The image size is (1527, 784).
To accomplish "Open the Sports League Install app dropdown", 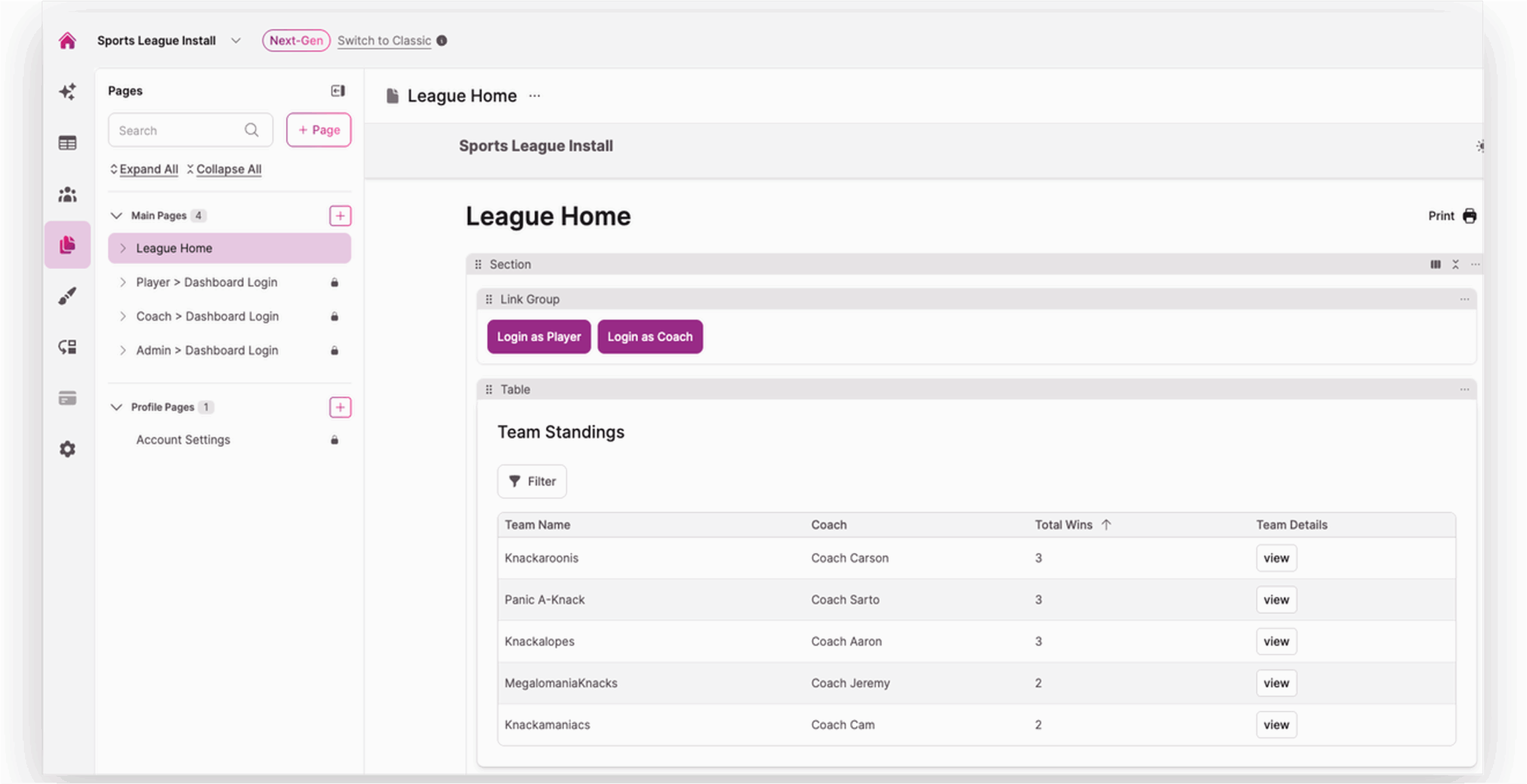I will point(236,41).
